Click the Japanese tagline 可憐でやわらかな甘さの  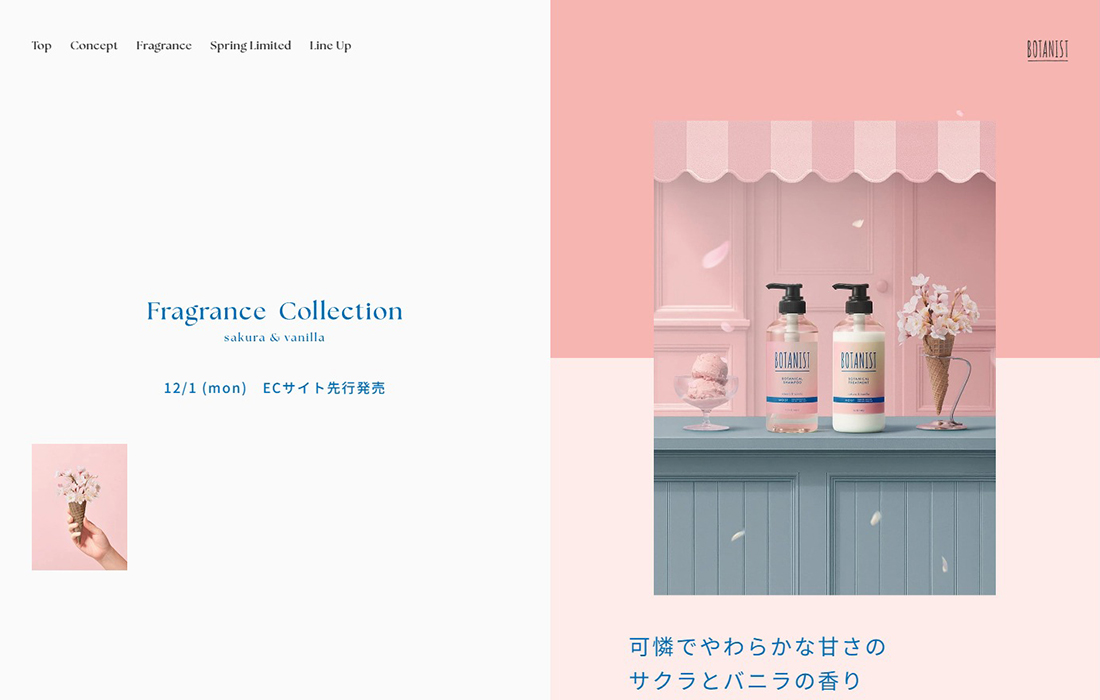756,647
